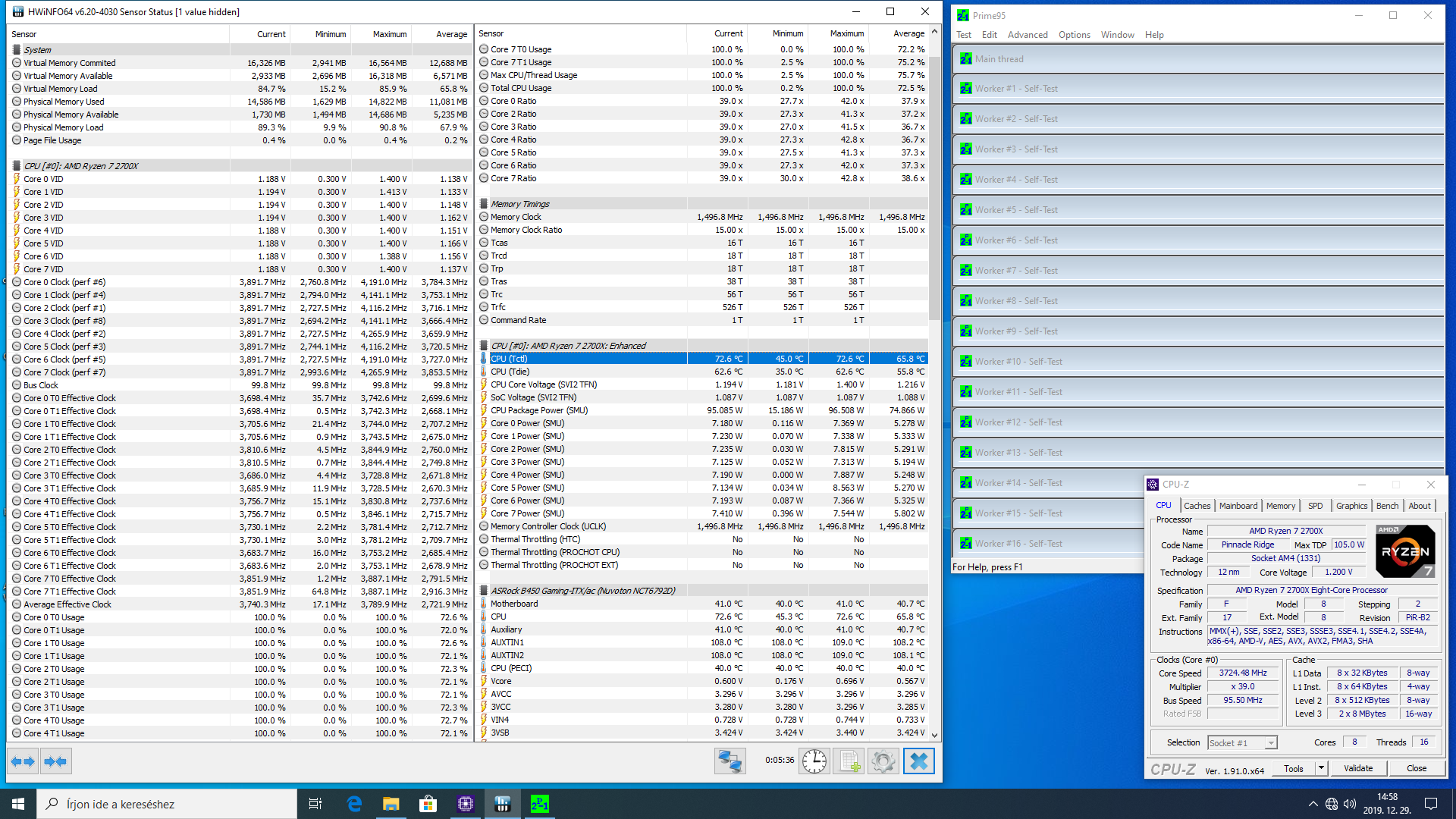The width and height of the screenshot is (1456, 819).
Task: Collapse the CPU [#0]: AMD Ryzen 7 2700X group
Action: 17,166
